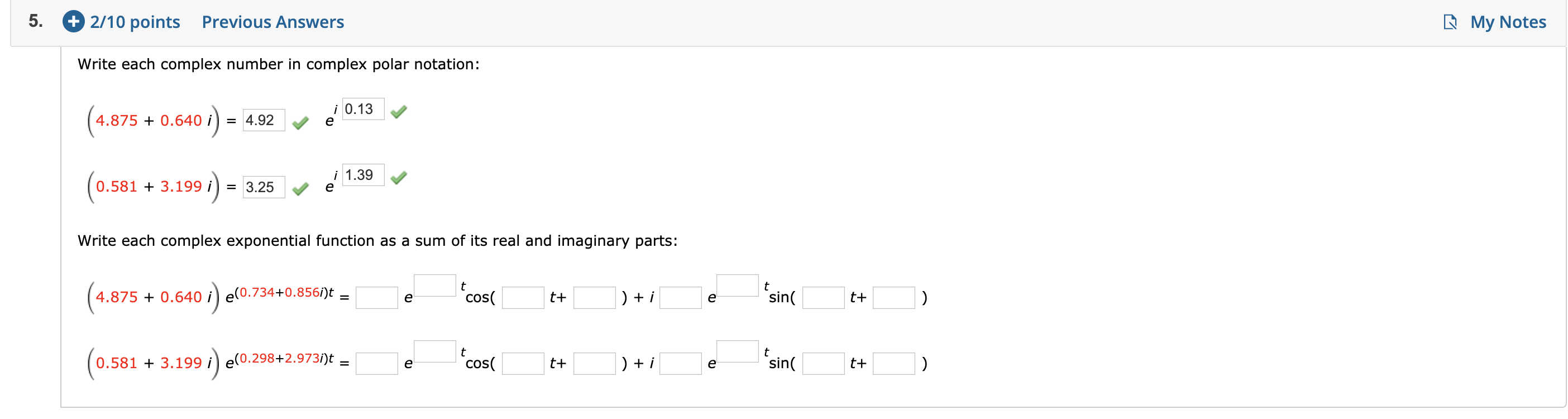Select the magnitude field containing 4.92
Viewport: 1568px width, 419px height.
[264, 120]
